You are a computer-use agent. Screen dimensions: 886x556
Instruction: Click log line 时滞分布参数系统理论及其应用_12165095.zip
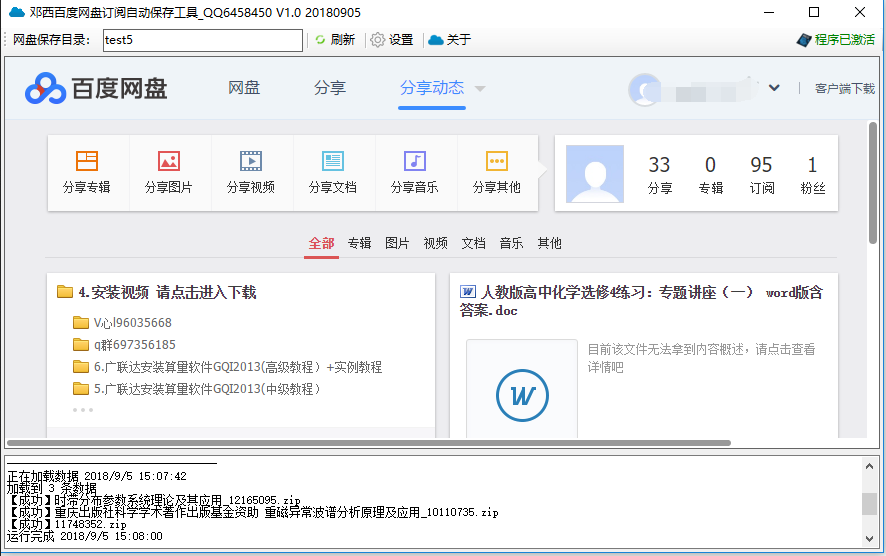(177, 501)
